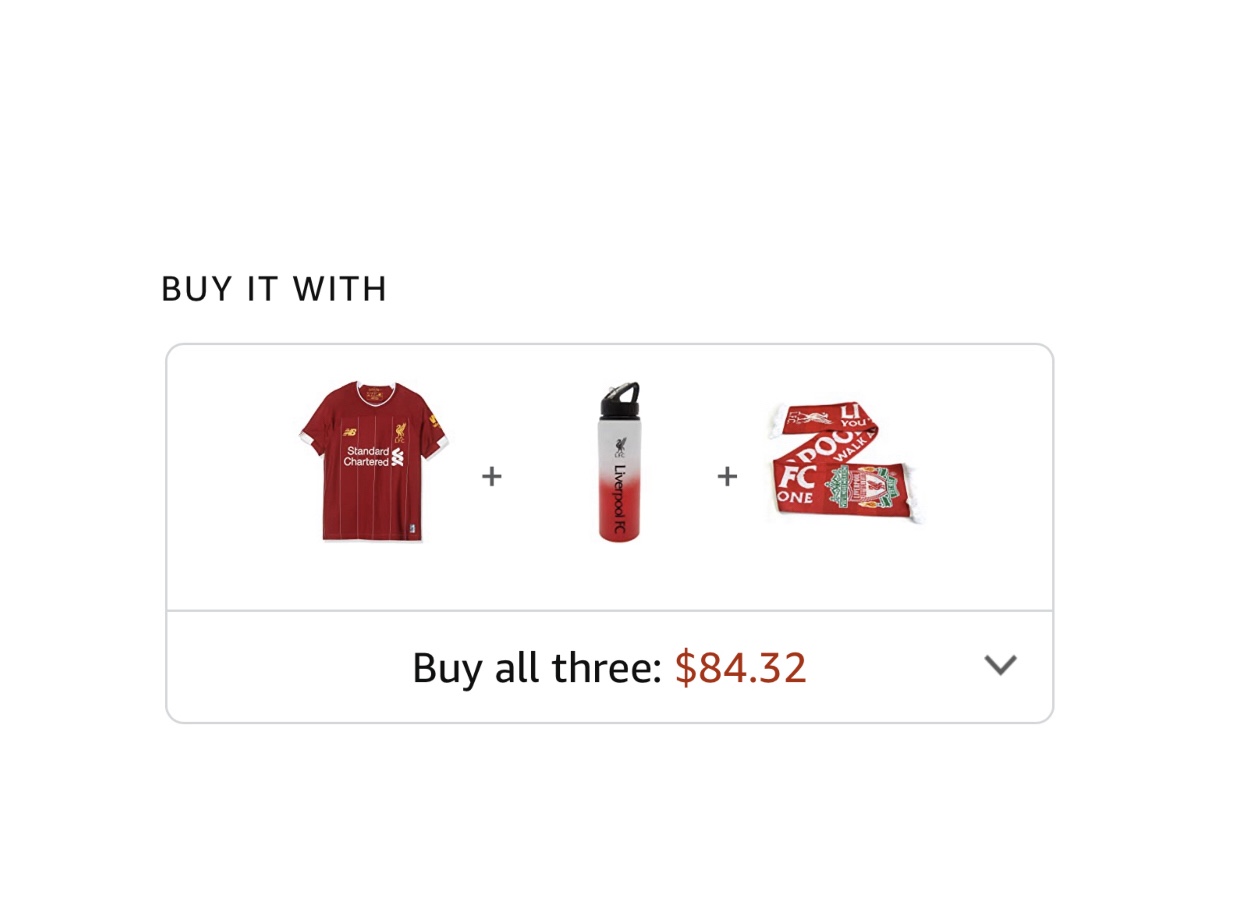This screenshot has width=1242, height=907.
Task: Open the Liverpool FC water bottle thumbnail
Action: pyautogui.click(x=619, y=463)
